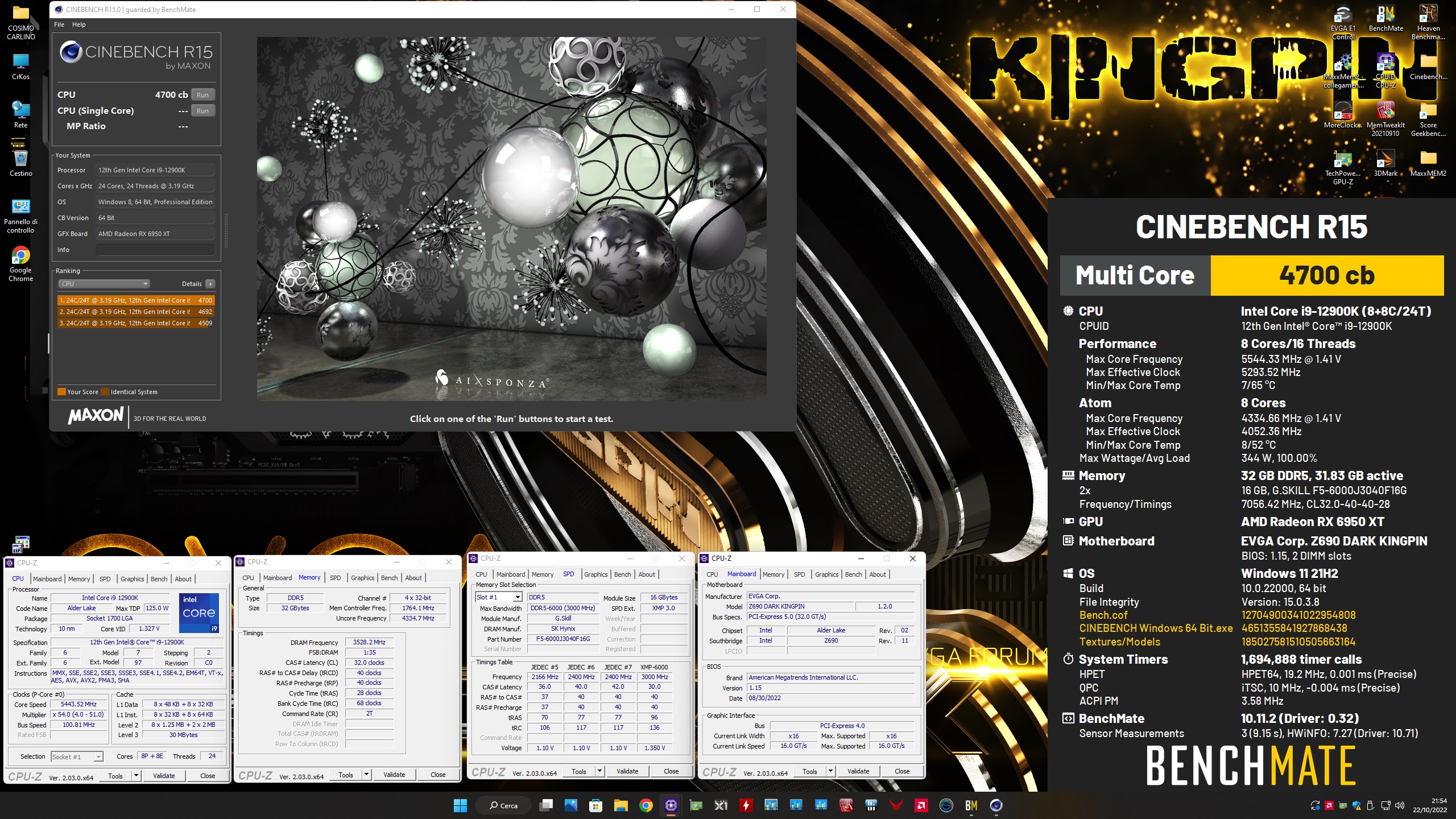
Task: Launch TechPowerUp GPU-Z desktop shortcut
Action: click(1343, 168)
